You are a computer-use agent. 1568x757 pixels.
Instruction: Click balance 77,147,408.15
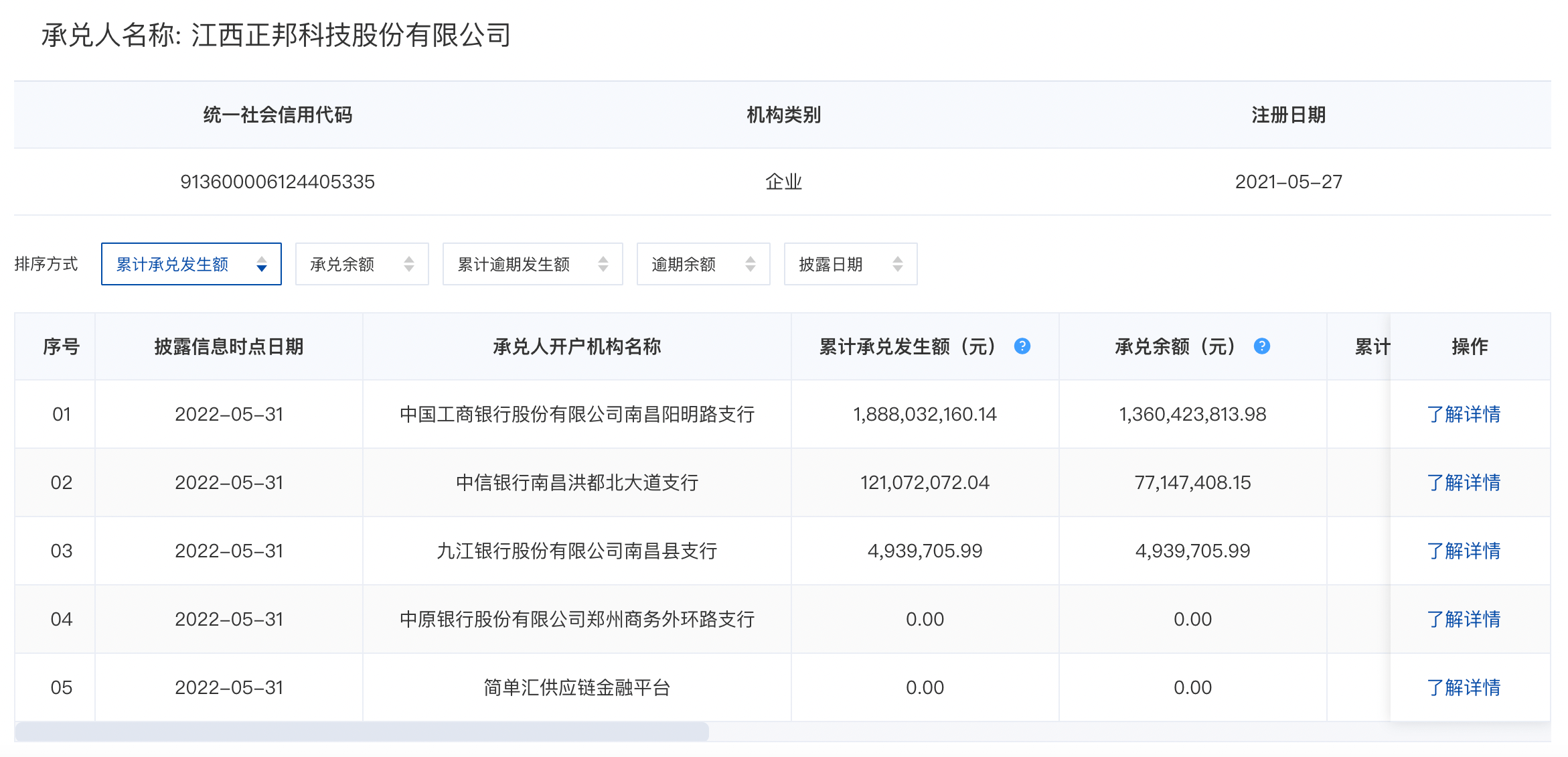click(1192, 482)
